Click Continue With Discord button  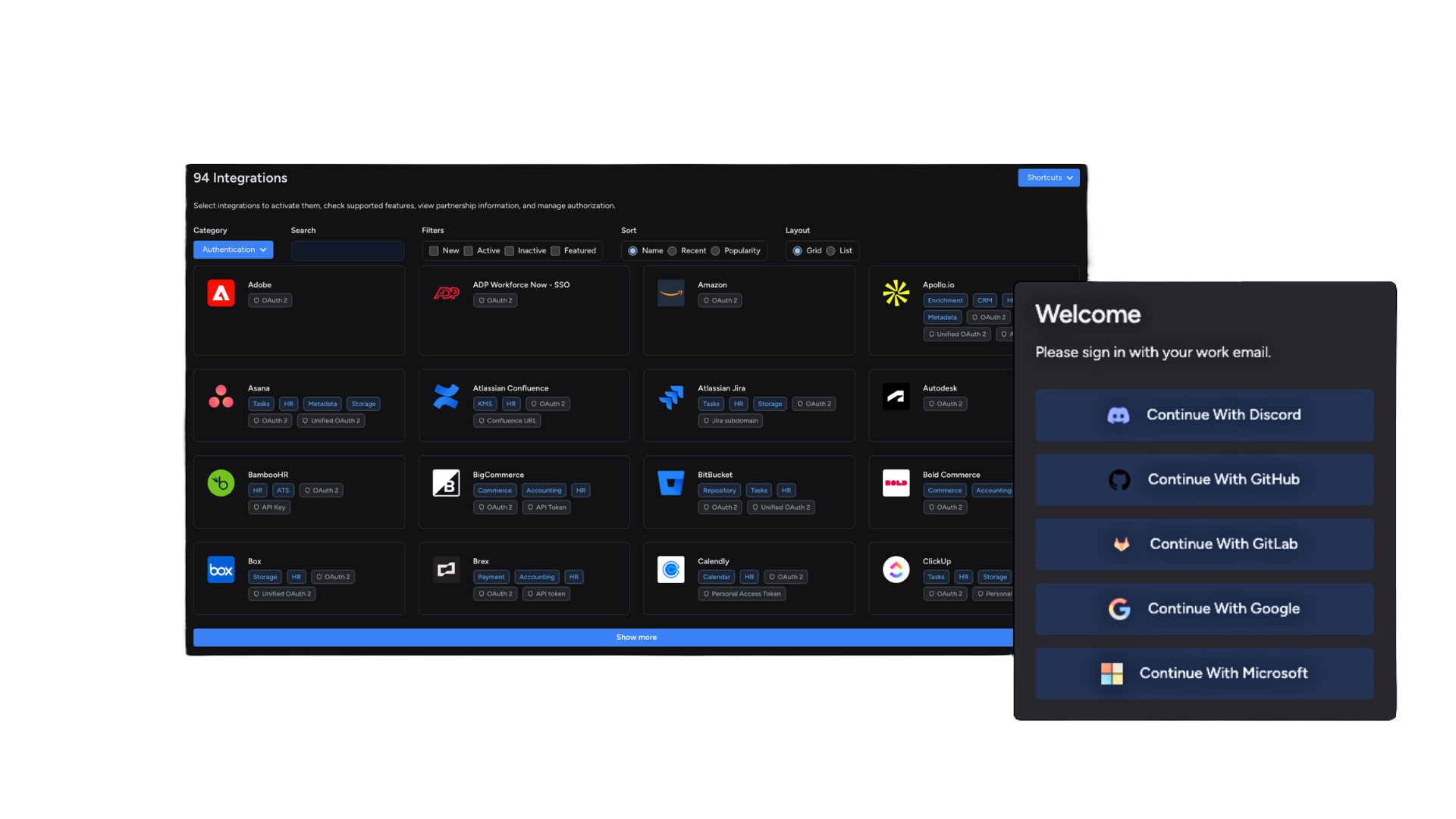(1204, 416)
